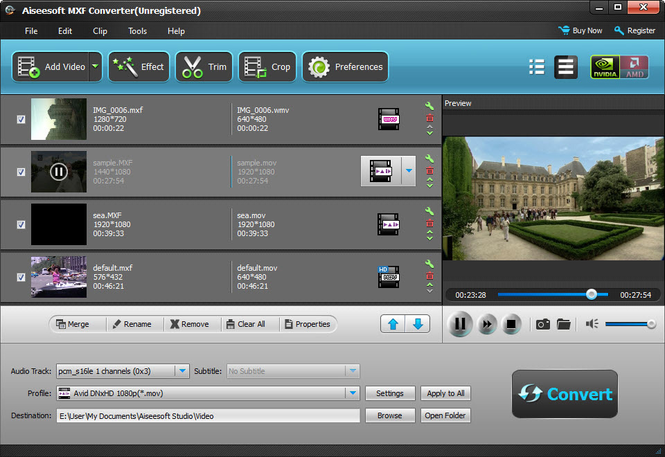Open the File menu
Viewport: 665px width, 457px height.
click(31, 31)
